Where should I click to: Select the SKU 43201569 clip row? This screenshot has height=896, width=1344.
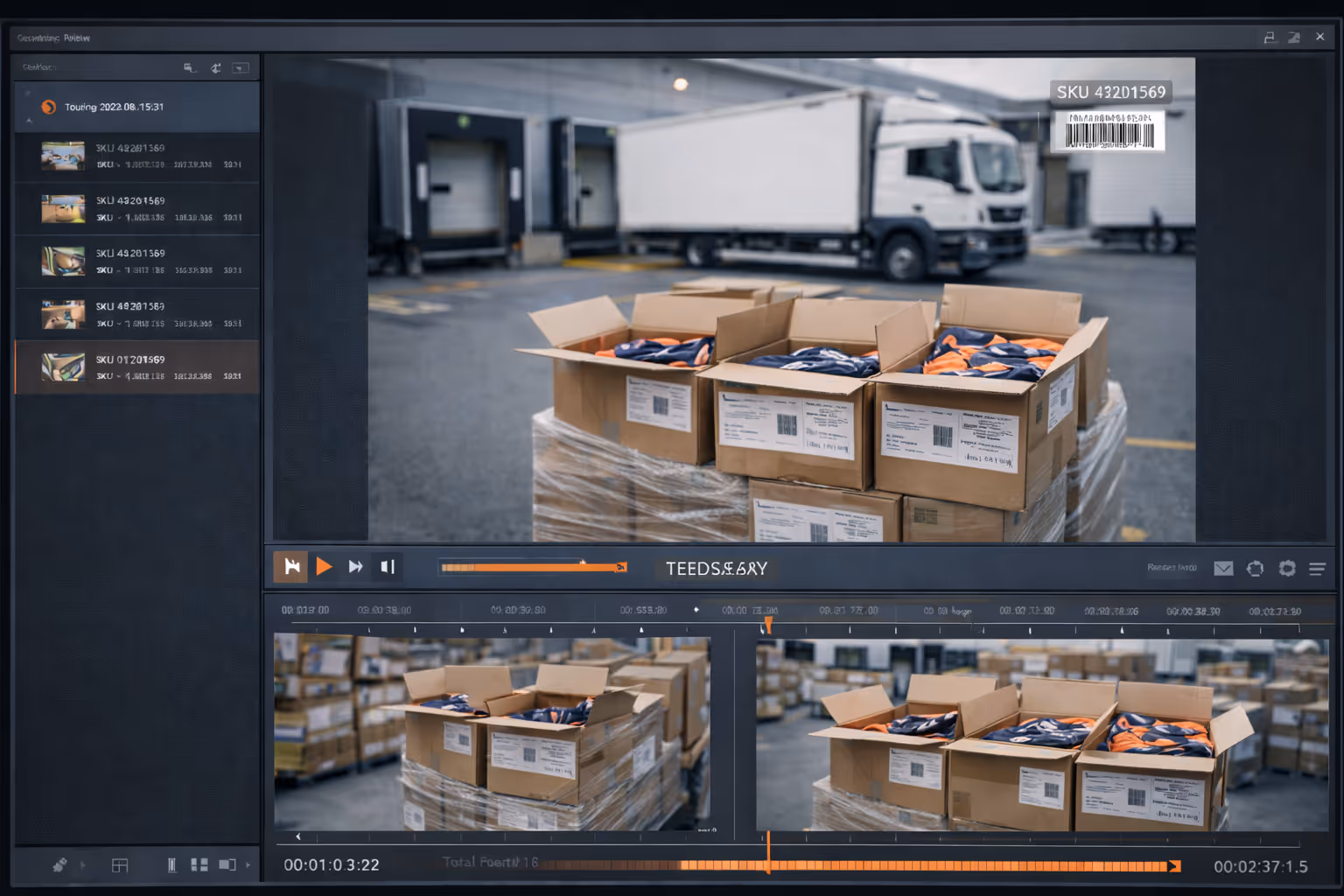(x=137, y=209)
